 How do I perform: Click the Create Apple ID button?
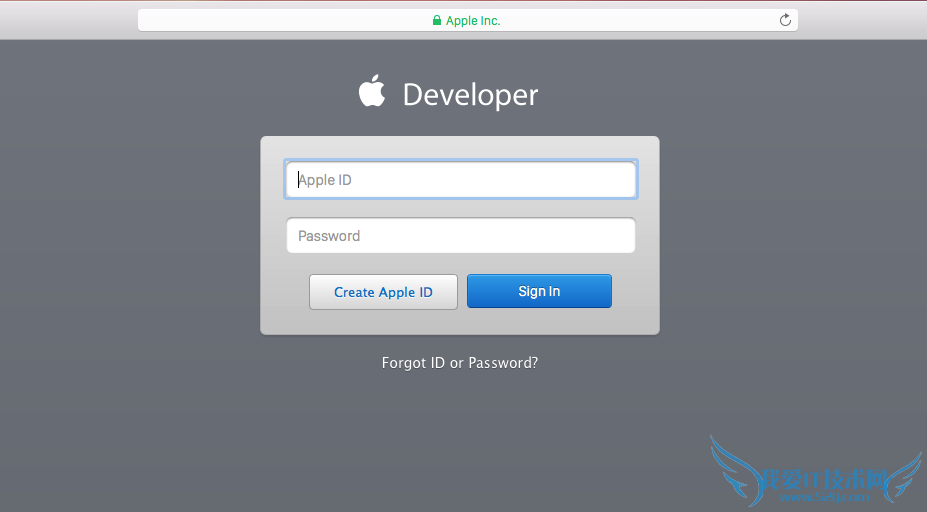[x=383, y=291]
